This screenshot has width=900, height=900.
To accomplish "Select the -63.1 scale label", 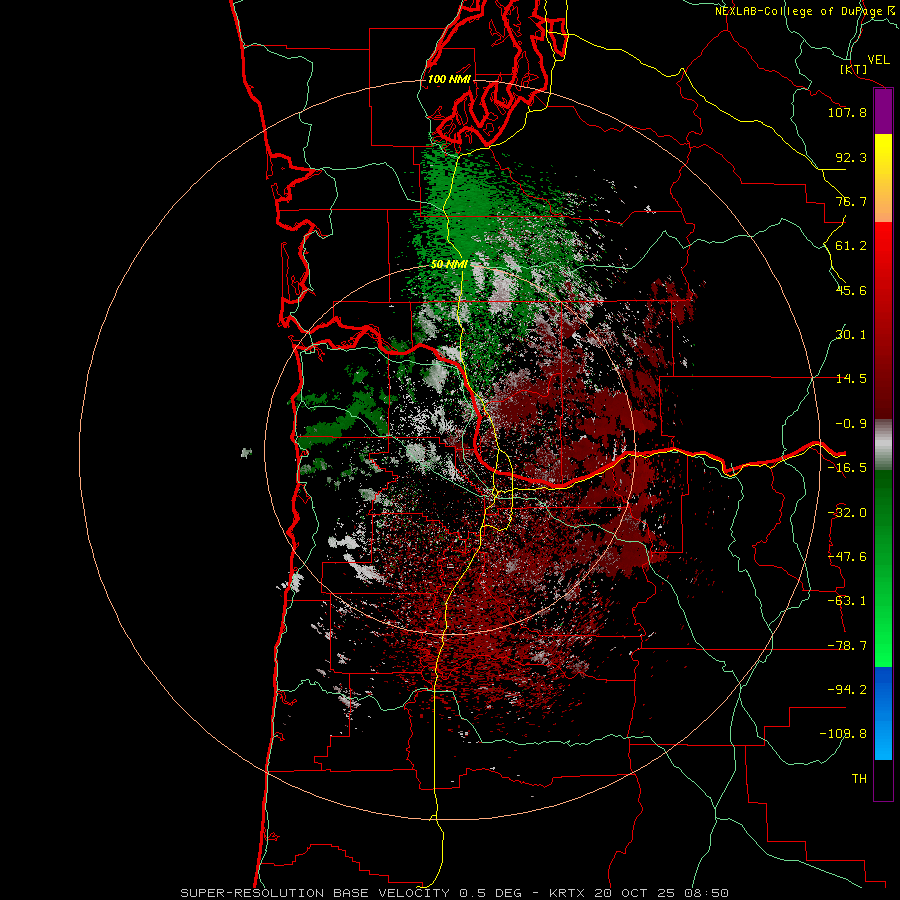I will click(847, 601).
